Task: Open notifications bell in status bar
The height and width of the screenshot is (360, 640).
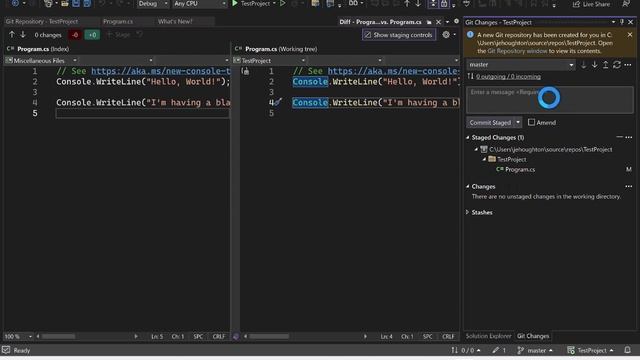Action: click(627, 350)
